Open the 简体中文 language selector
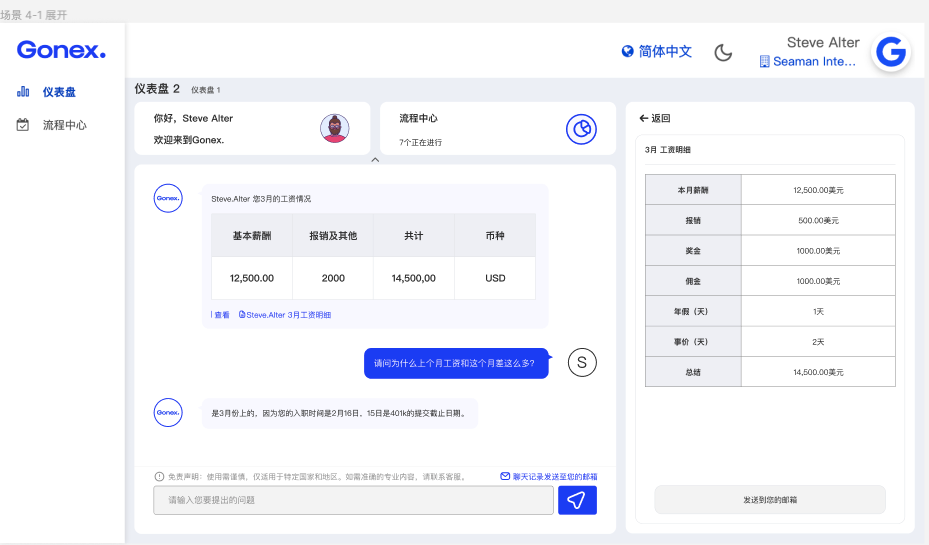 (x=665, y=52)
